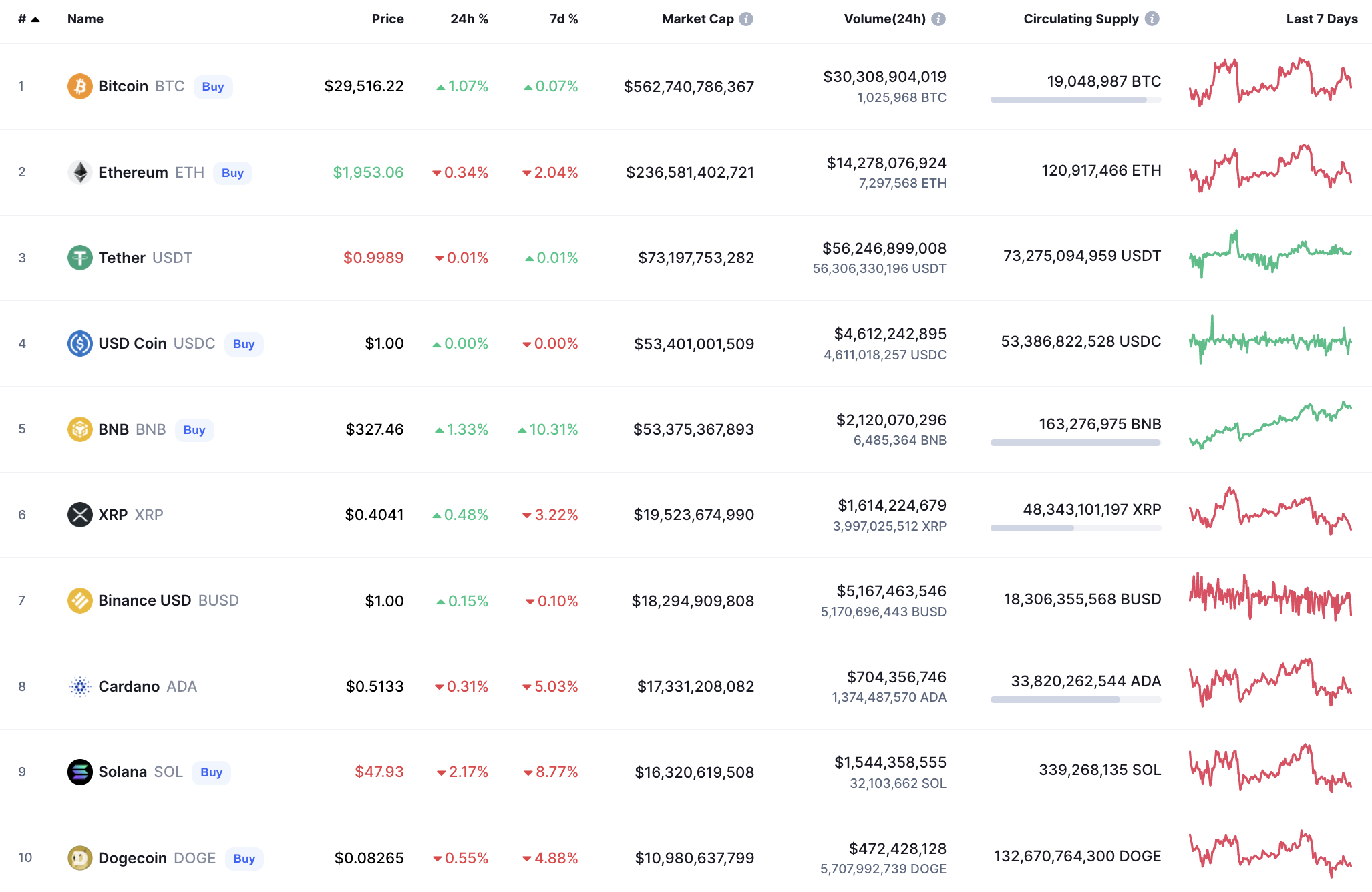Sort table by Price column header

pyautogui.click(x=387, y=19)
